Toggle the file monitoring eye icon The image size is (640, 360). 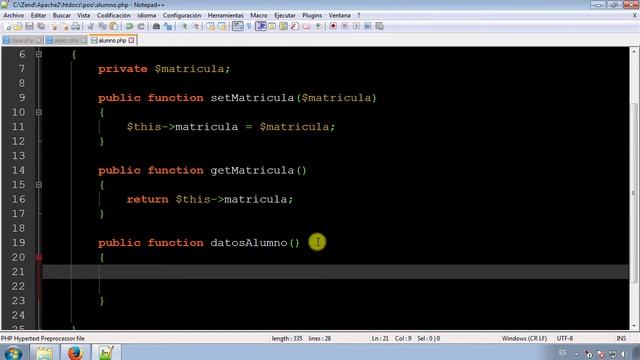[x=318, y=27]
